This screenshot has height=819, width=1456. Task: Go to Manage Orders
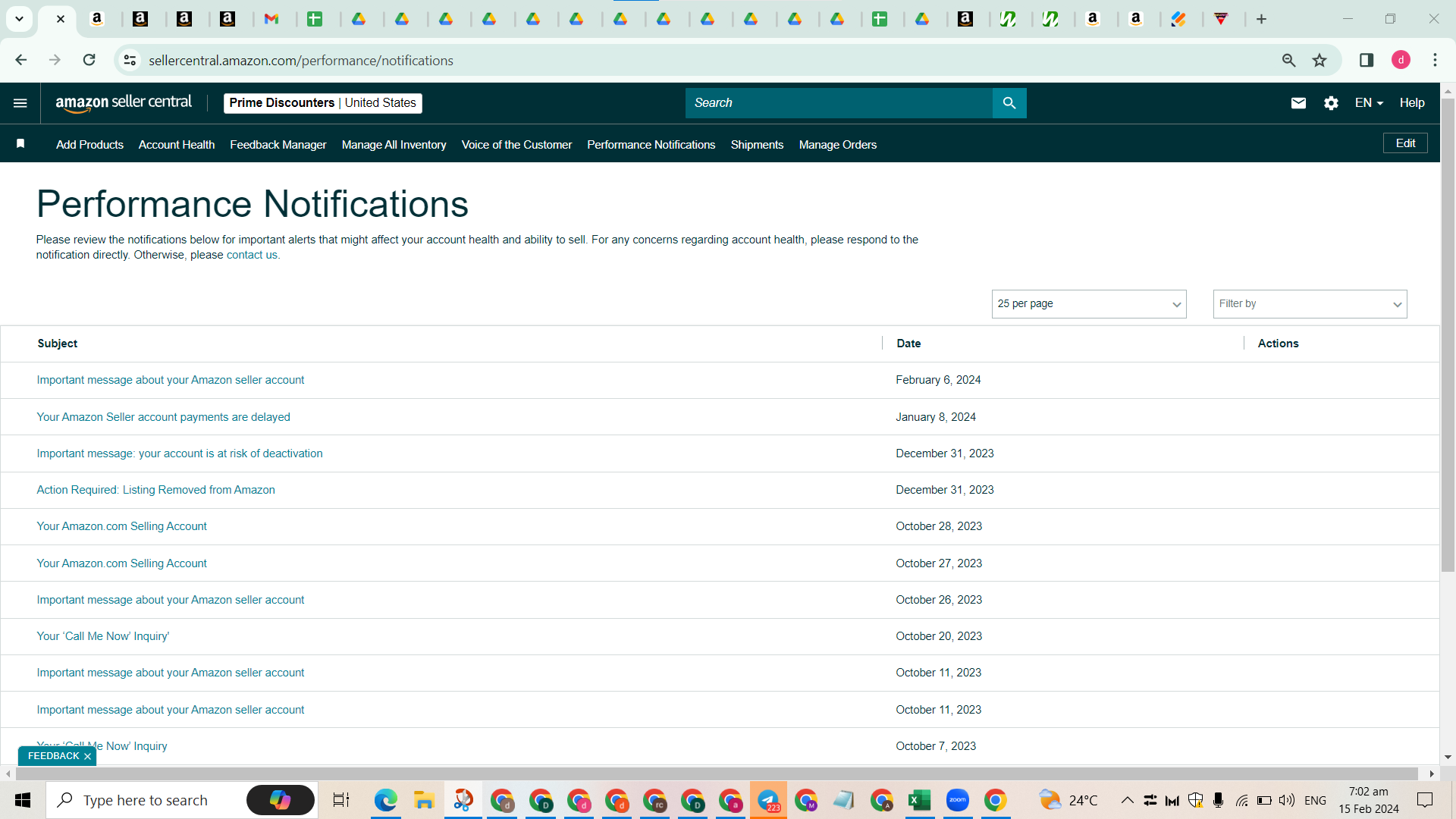click(838, 145)
